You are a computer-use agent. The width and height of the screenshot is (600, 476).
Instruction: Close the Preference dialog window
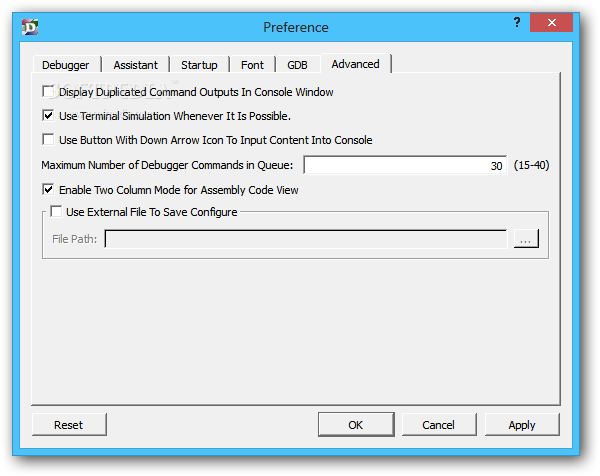(x=551, y=23)
